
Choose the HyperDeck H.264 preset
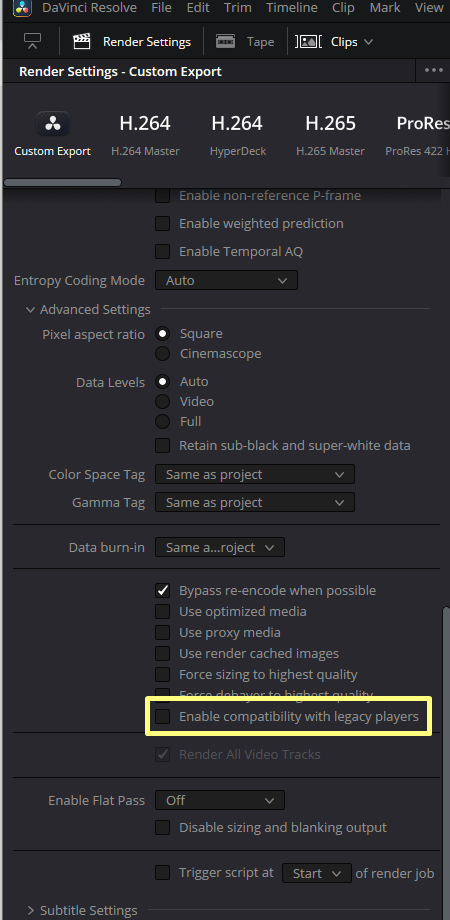pyautogui.click(x=237, y=135)
